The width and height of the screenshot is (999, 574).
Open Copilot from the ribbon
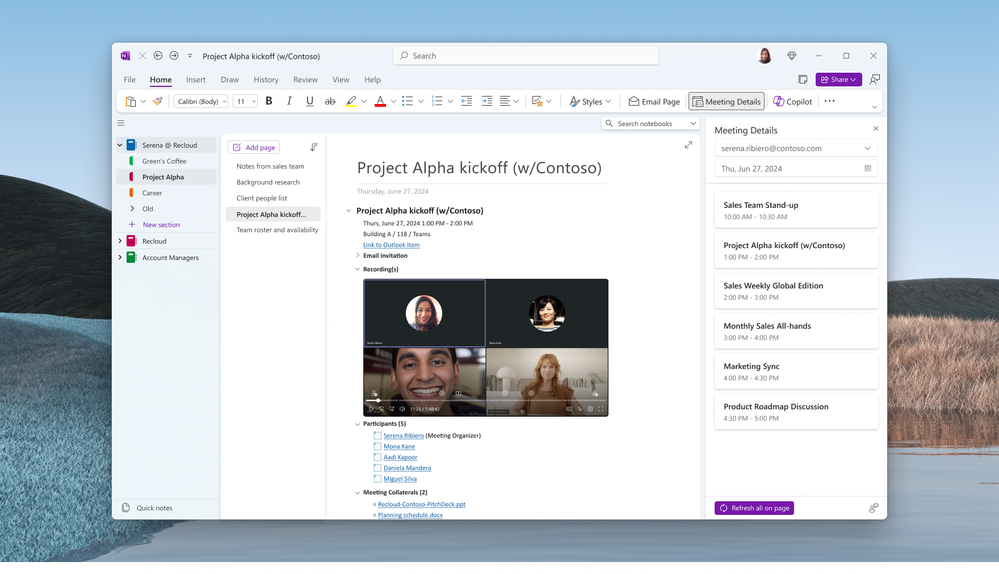pyautogui.click(x=793, y=101)
